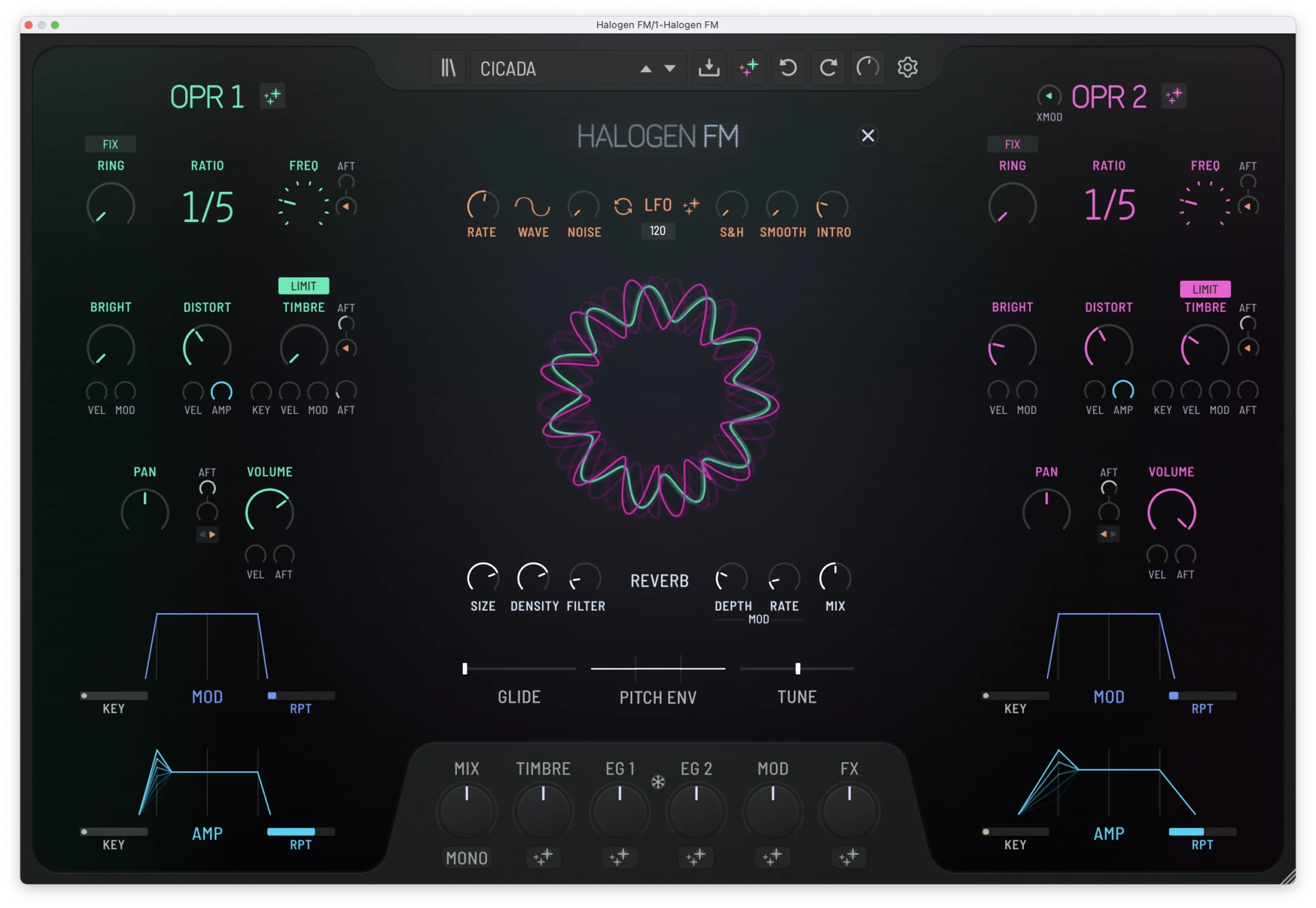Click the undo arrow icon
The width and height of the screenshot is (1316, 908).
[x=788, y=68]
